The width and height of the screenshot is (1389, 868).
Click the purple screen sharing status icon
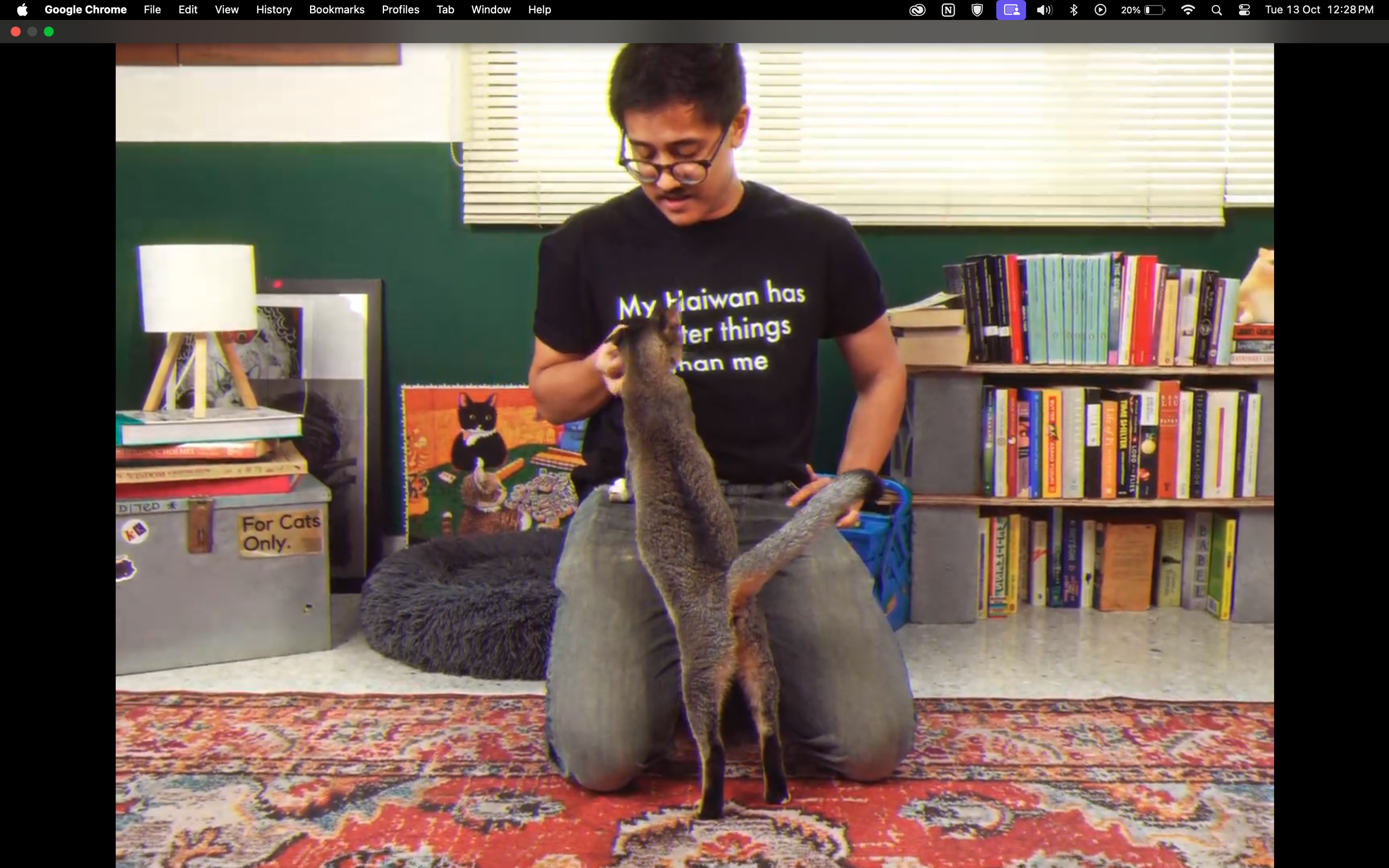(x=1011, y=10)
